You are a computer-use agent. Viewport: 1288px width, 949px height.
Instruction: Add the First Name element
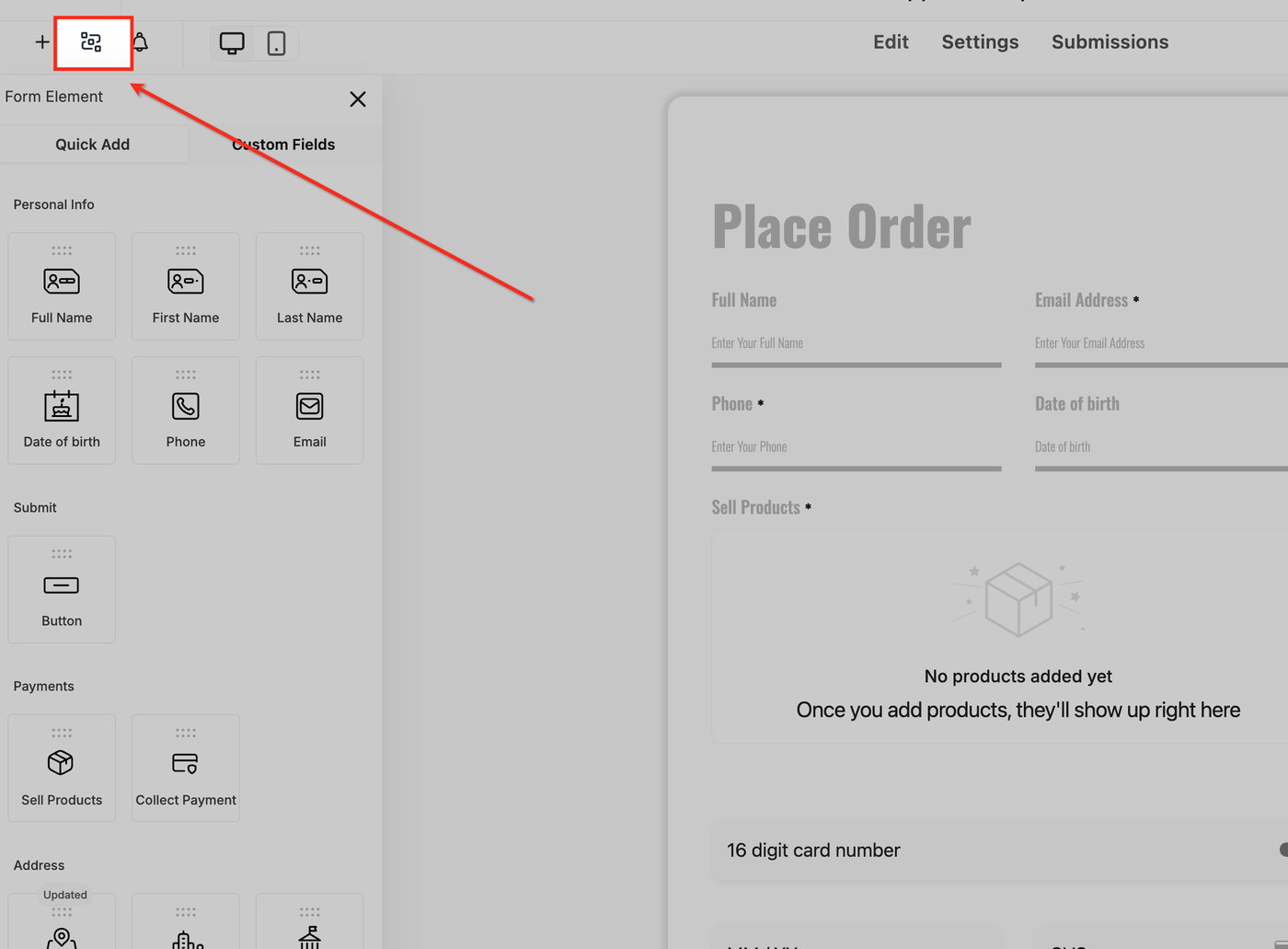186,286
